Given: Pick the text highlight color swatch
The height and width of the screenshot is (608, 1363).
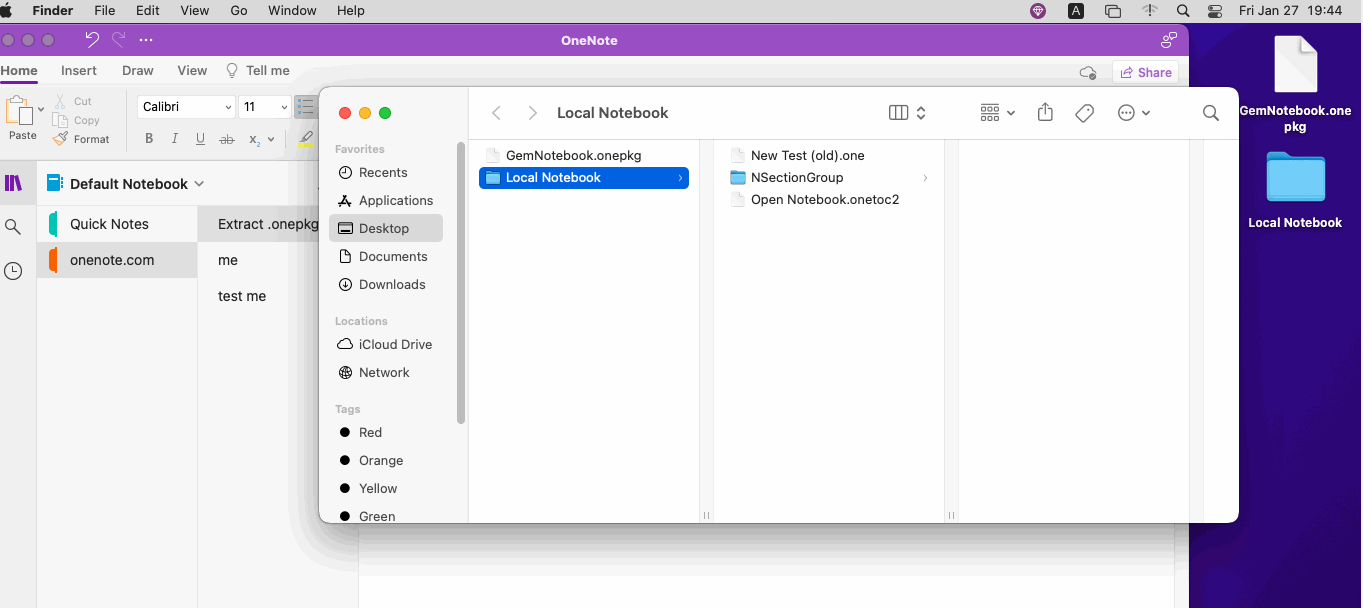Looking at the screenshot, I should (x=306, y=139).
